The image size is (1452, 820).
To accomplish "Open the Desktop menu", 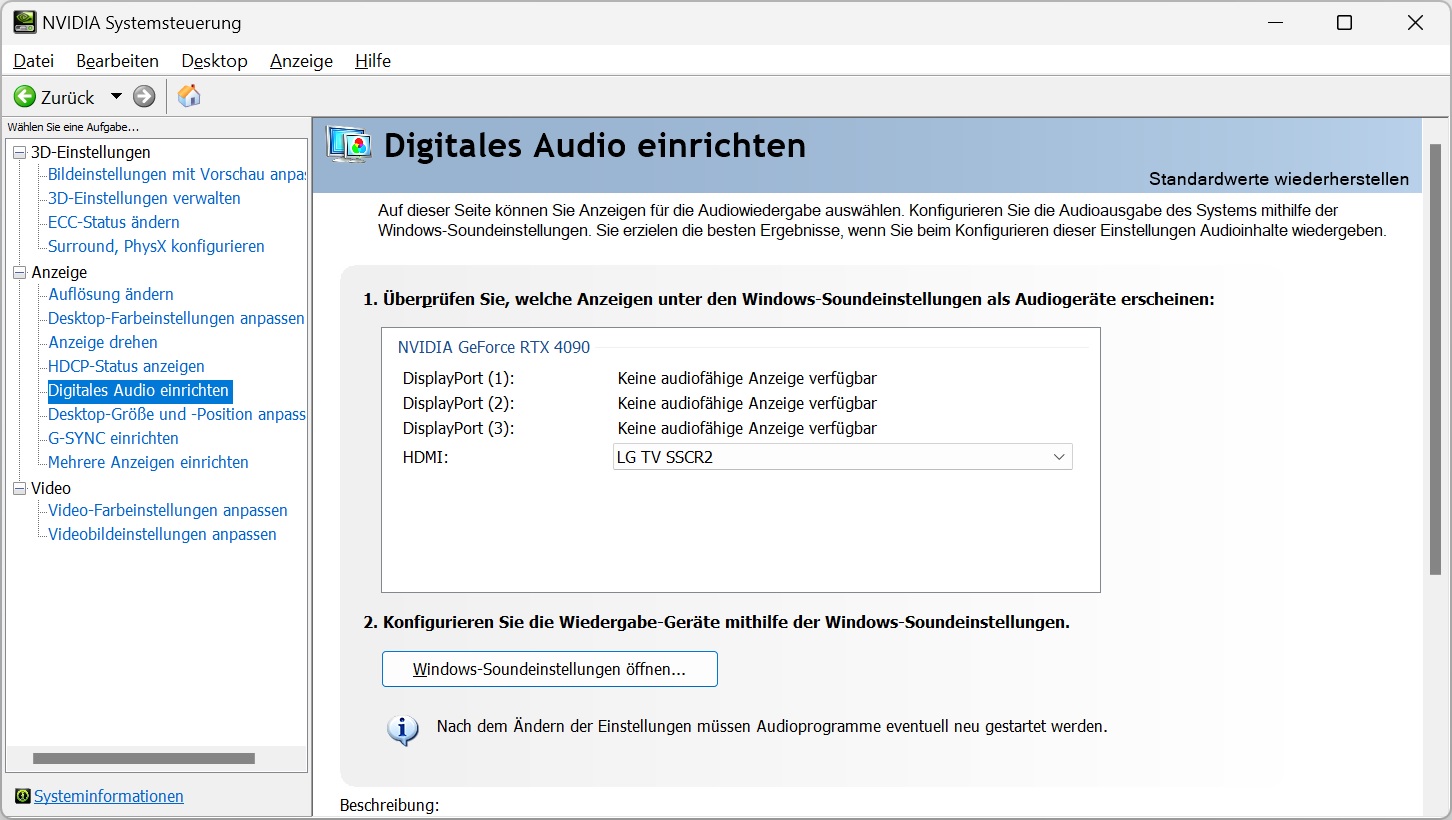I will [214, 61].
